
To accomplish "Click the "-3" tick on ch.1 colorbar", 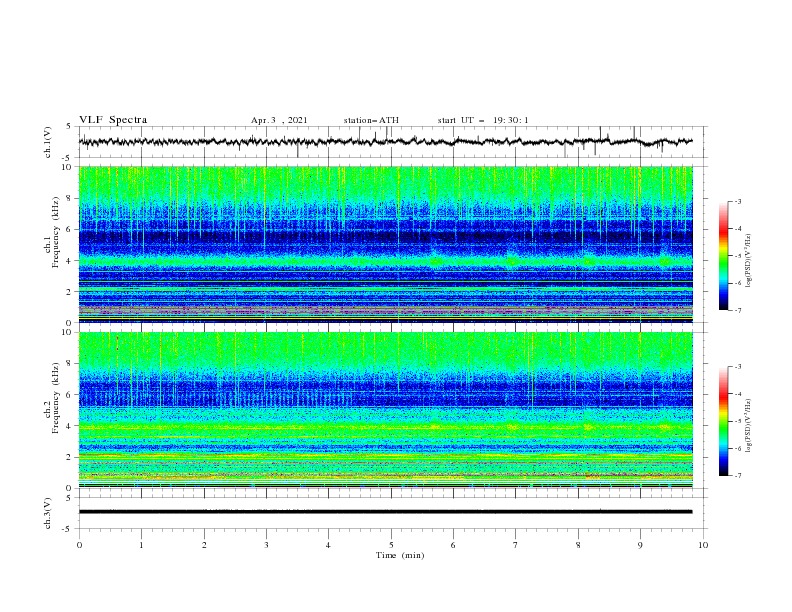I will [738, 201].
